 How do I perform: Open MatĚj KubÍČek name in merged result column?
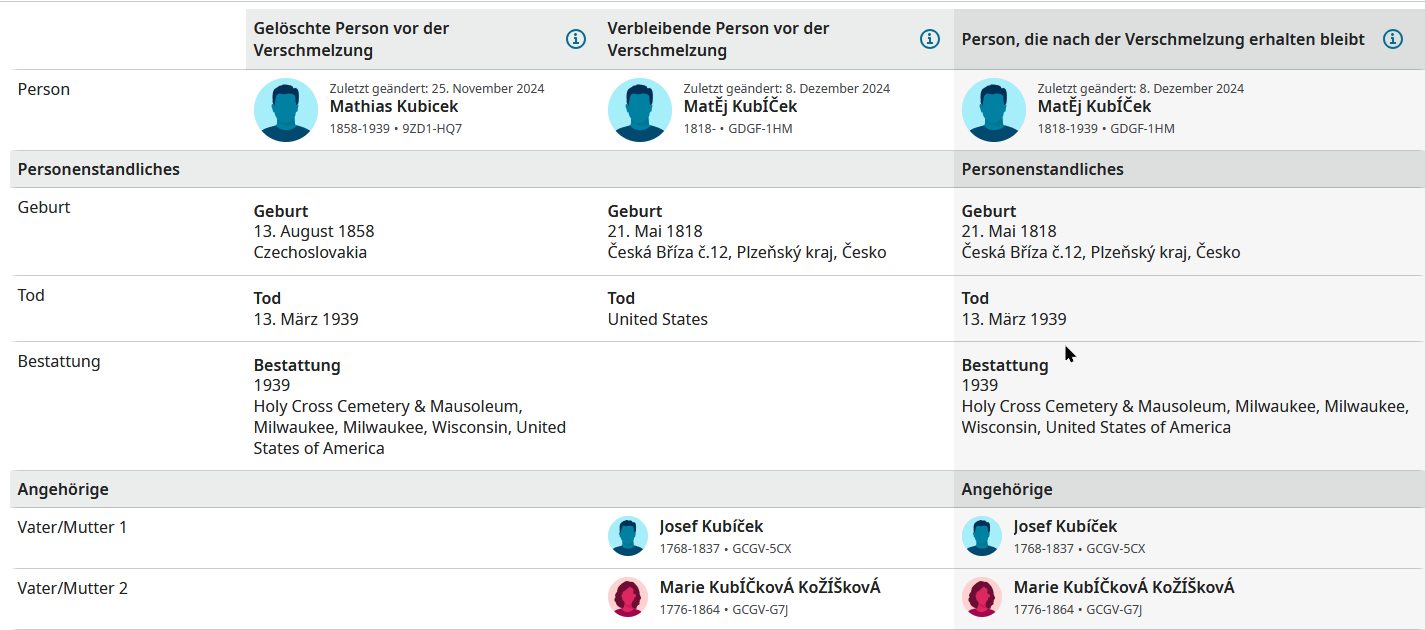(1095, 106)
